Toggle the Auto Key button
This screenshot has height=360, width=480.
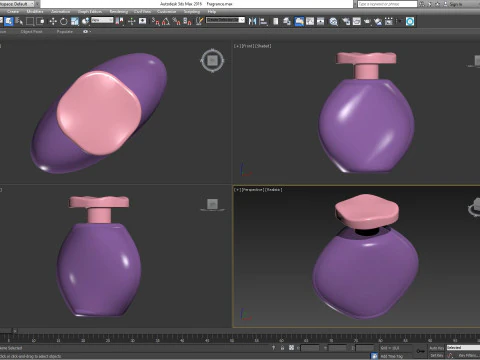(x=436, y=348)
